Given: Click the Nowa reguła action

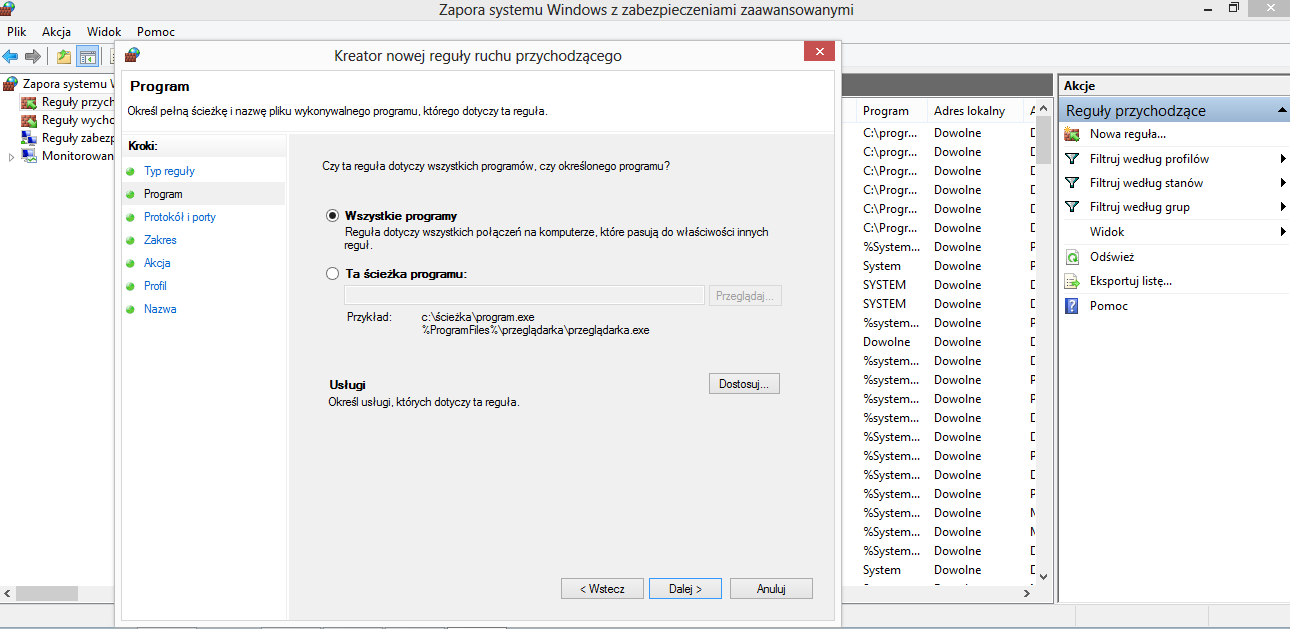Looking at the screenshot, I should [x=1128, y=134].
